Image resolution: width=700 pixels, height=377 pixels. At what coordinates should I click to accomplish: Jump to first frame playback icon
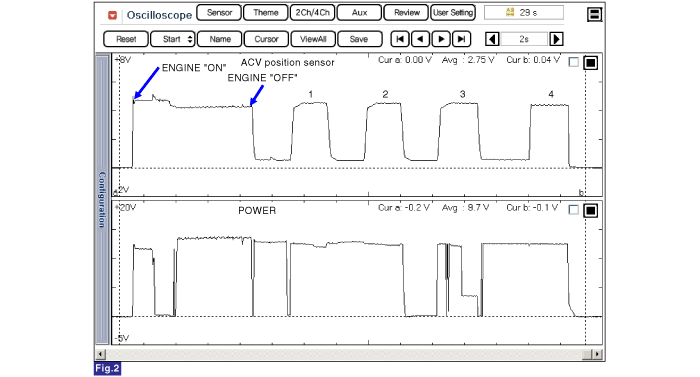(x=400, y=39)
